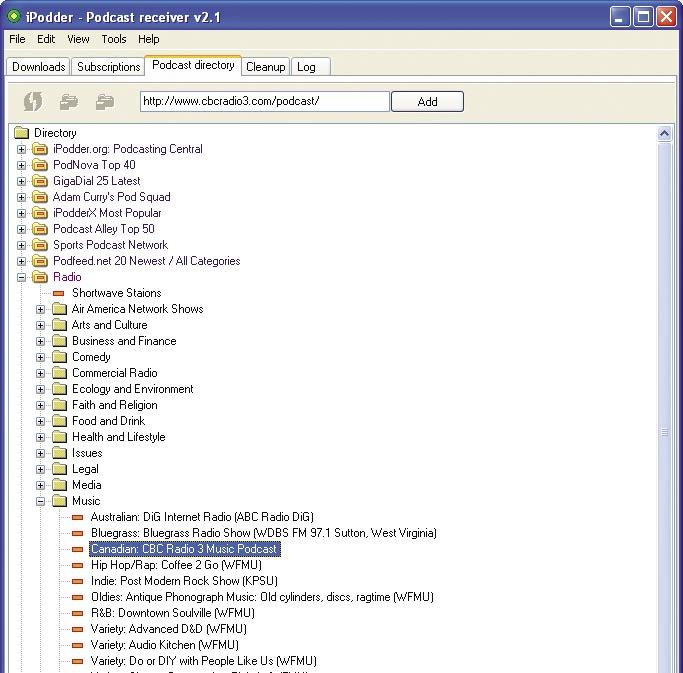Click the feed icon beside Bluegrass Radio Show
Screen dimensions: 683x673
click(78, 534)
